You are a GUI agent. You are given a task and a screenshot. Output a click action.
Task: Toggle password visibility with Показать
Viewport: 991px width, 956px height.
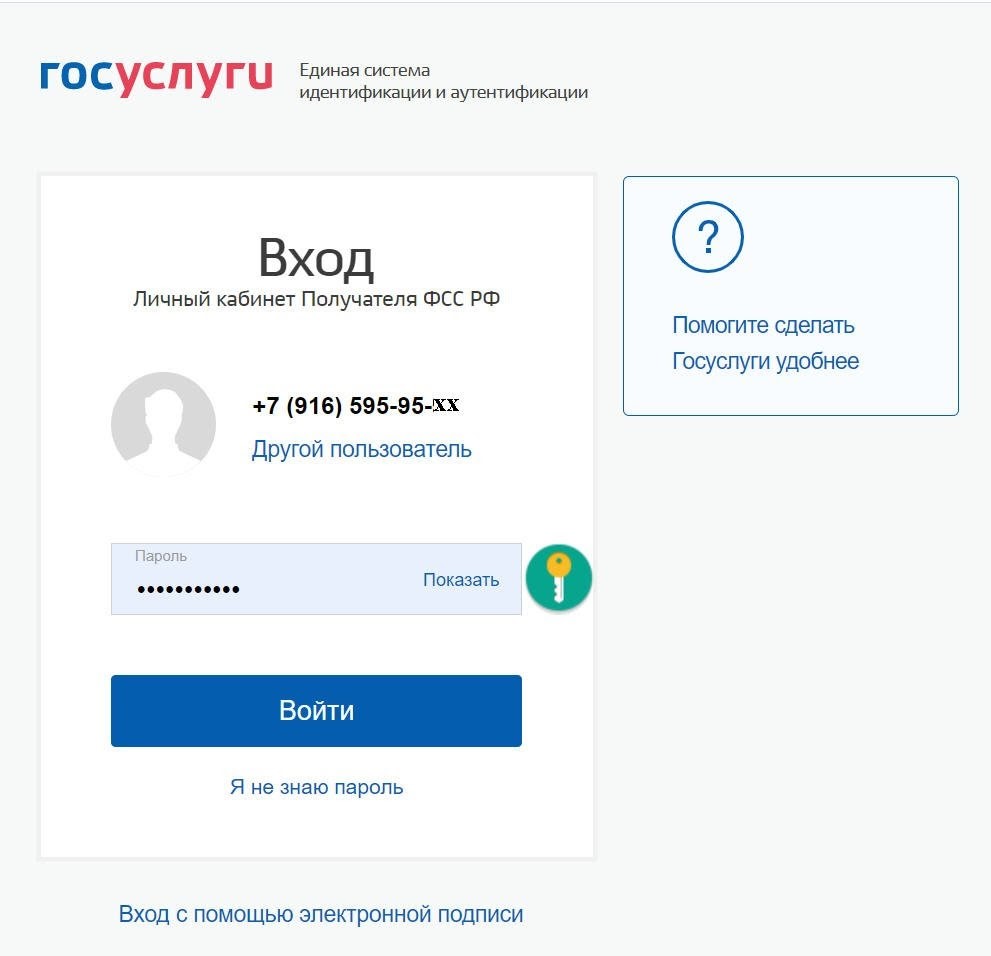pos(460,580)
